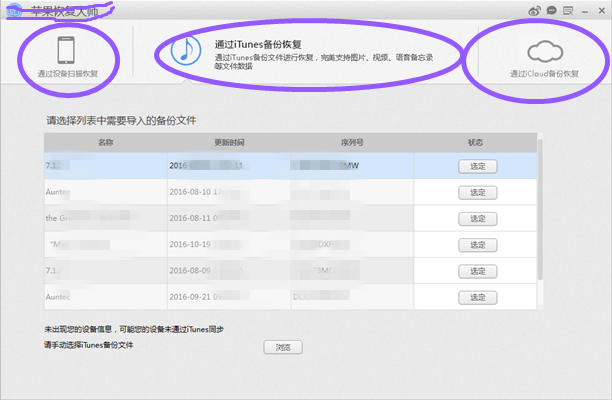
Task: Click 选定 for 2016-08-11 backup row
Action: 477,219
